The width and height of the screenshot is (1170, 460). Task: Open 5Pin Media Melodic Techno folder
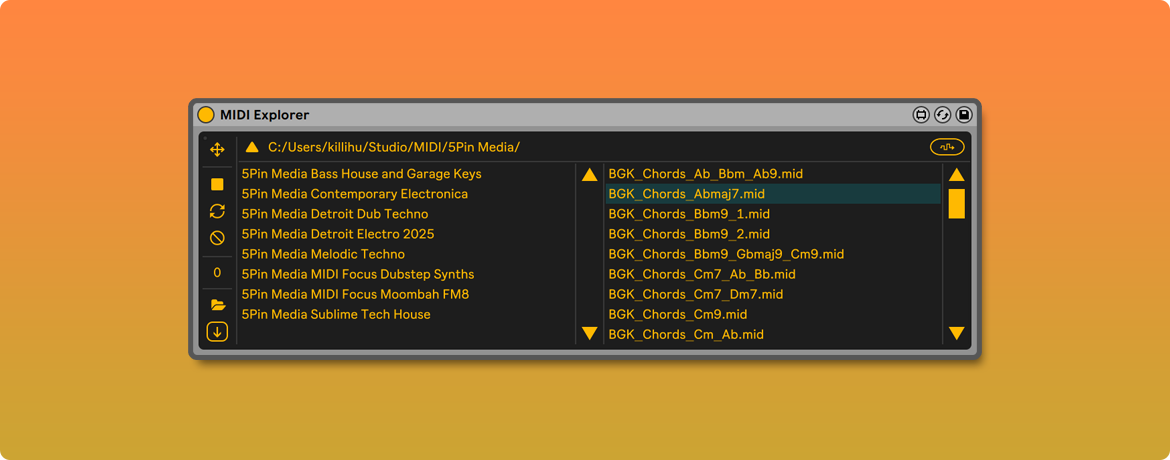point(323,254)
